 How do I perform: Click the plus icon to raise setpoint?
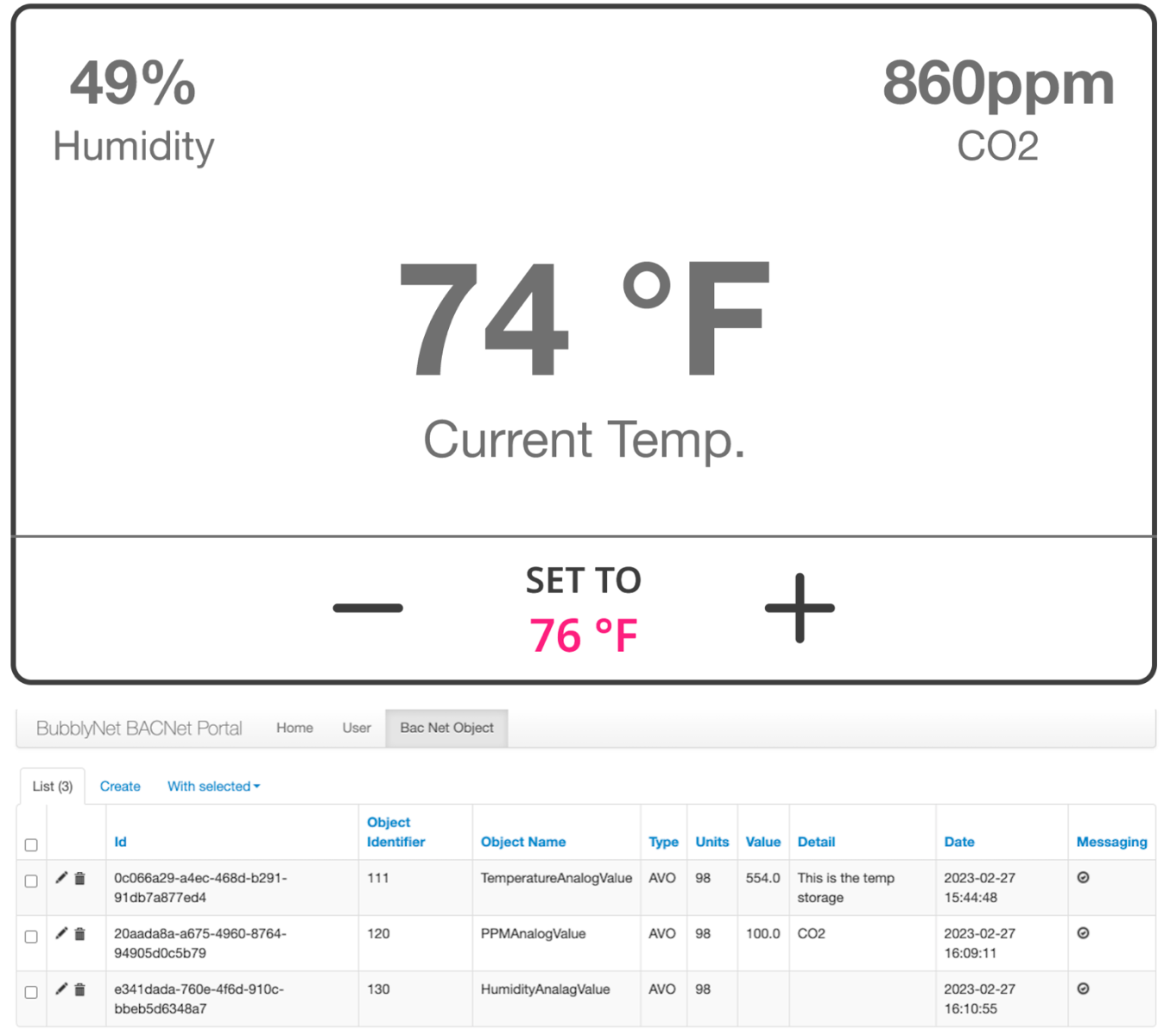click(800, 608)
